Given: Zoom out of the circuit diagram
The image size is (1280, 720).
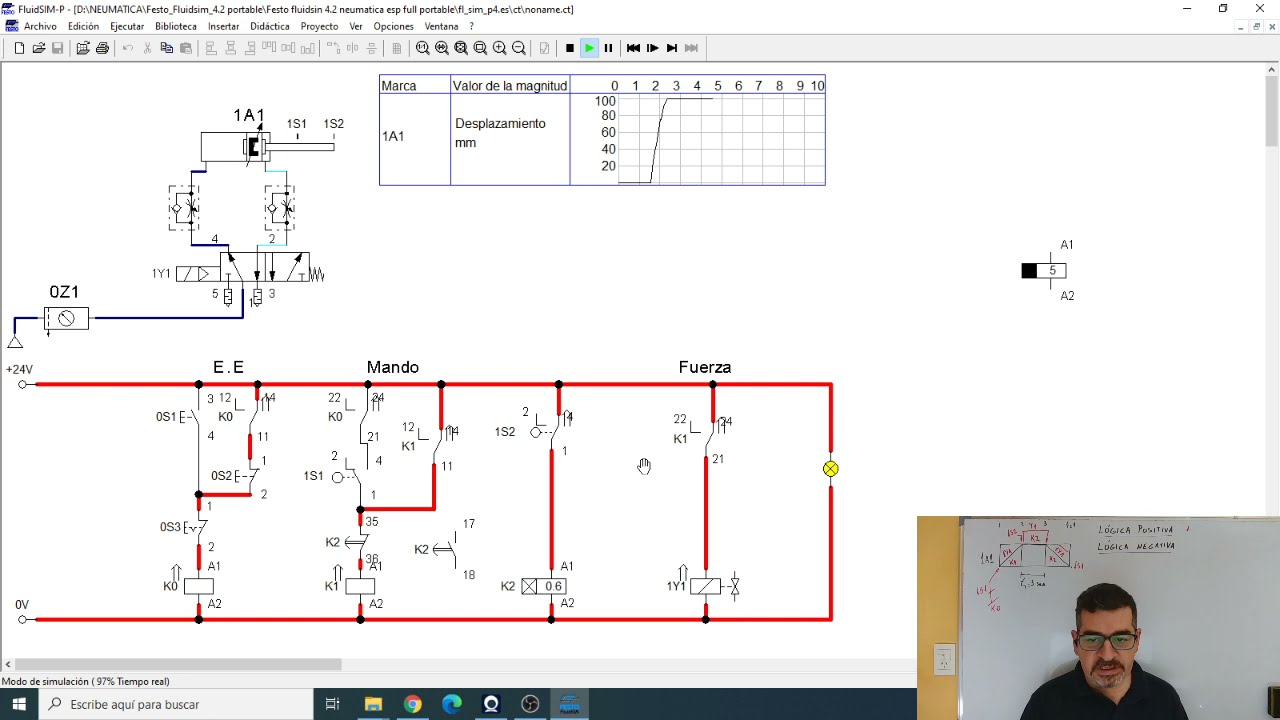Looking at the screenshot, I should 519,48.
